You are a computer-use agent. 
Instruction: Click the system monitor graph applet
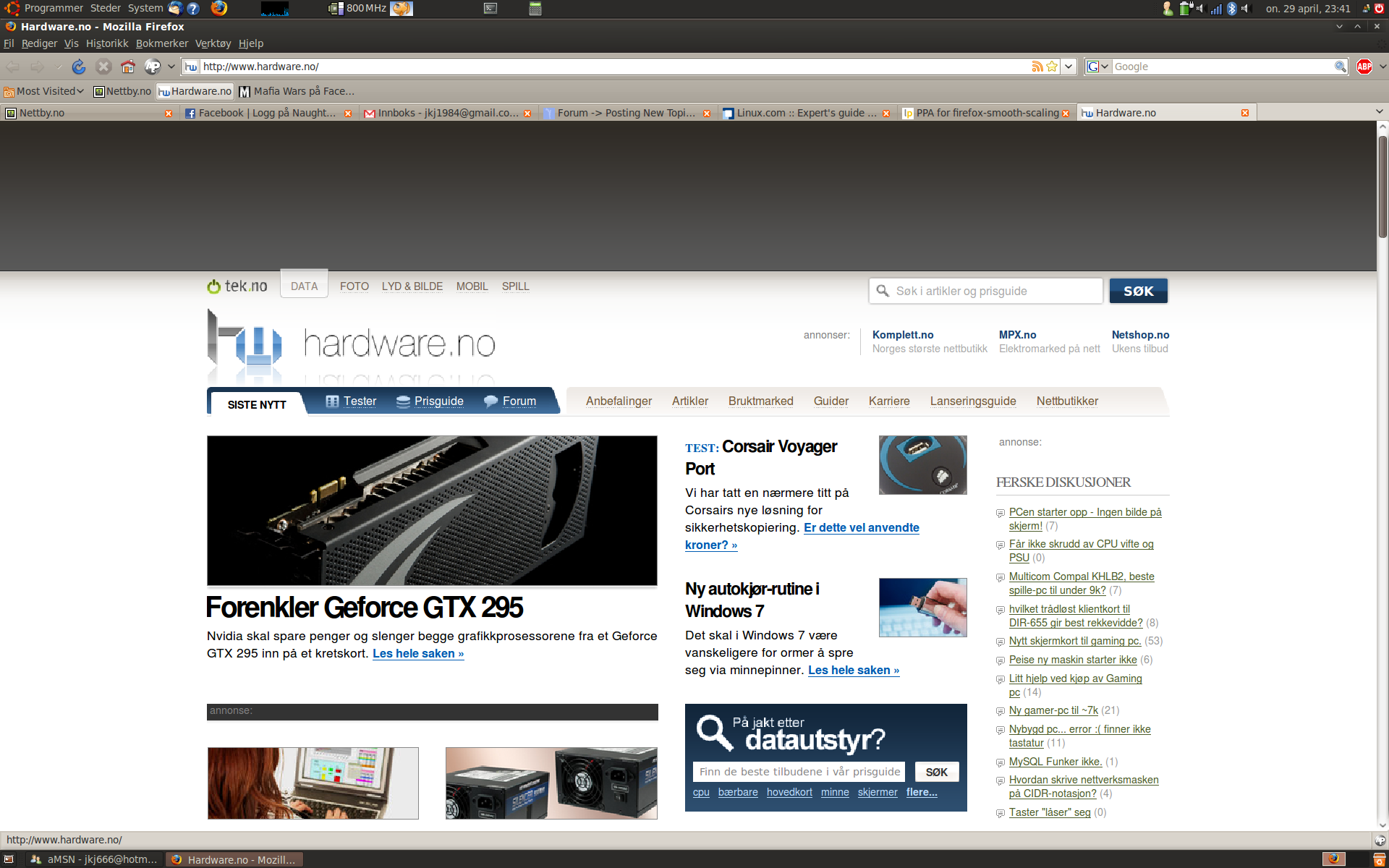pos(275,9)
